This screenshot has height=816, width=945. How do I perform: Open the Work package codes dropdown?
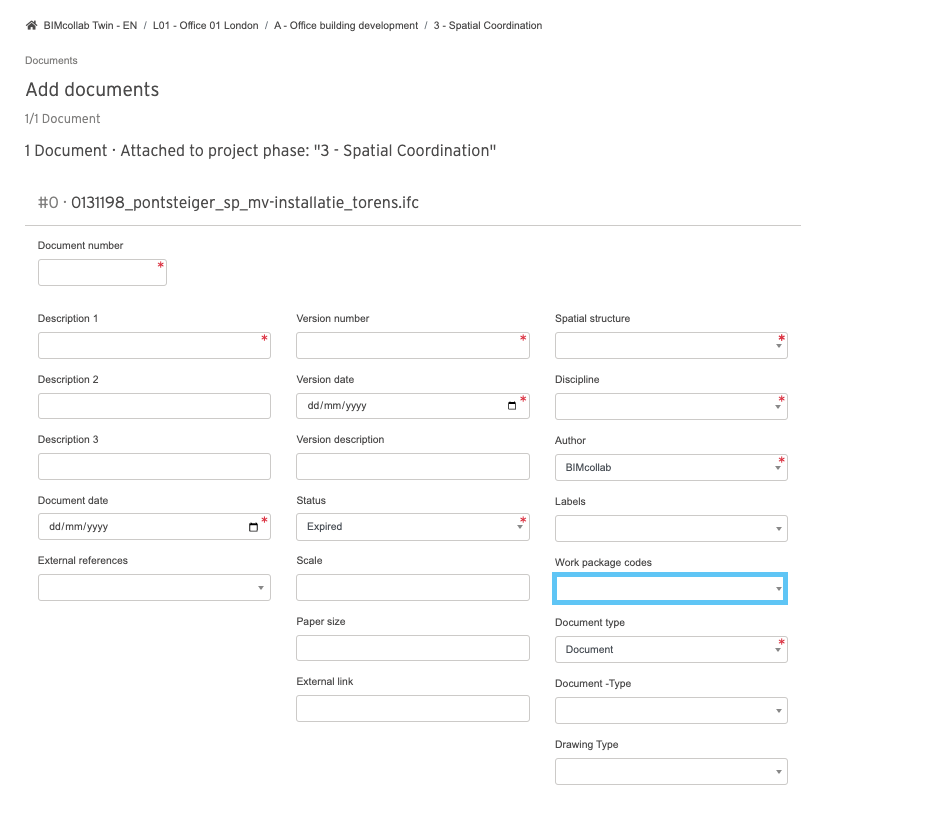coord(670,589)
